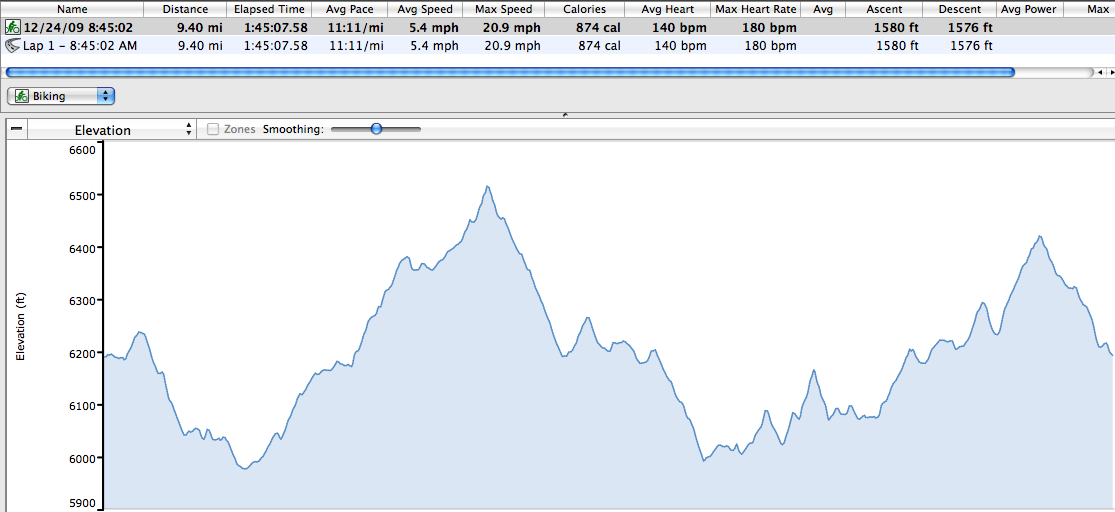The image size is (1115, 512).
Task: Open the Biking activity type dropdown
Action: point(61,96)
